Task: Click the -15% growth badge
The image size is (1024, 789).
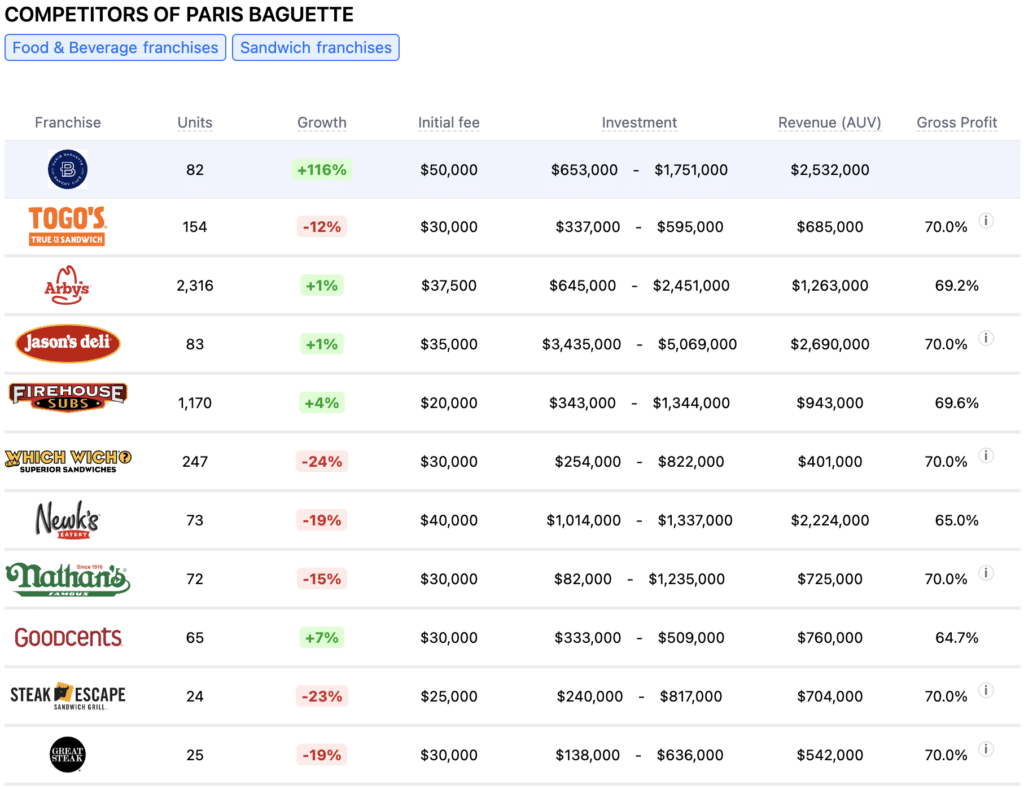Action: pyautogui.click(x=322, y=579)
